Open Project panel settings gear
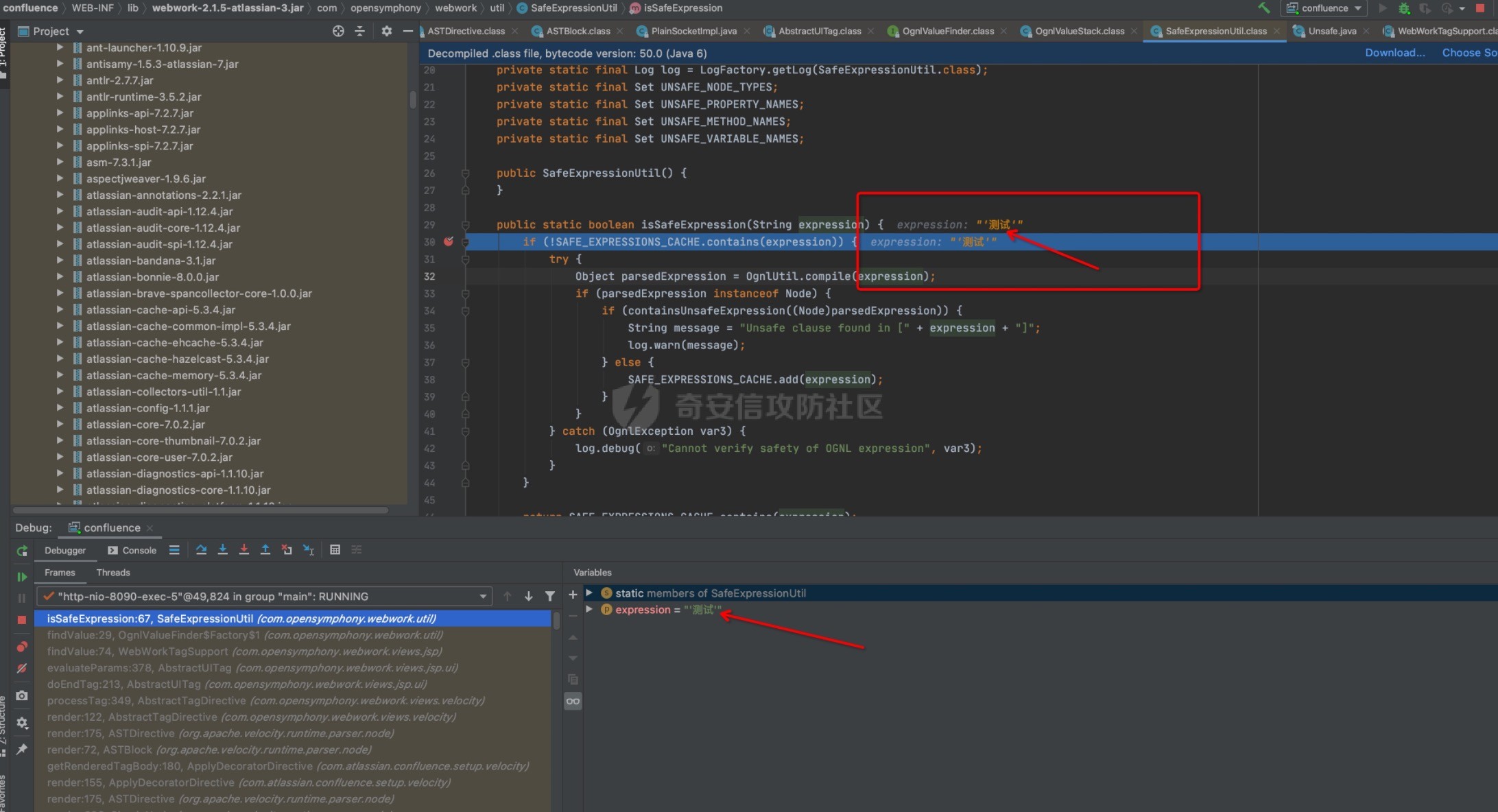This screenshot has height=812, width=1498. click(x=387, y=31)
